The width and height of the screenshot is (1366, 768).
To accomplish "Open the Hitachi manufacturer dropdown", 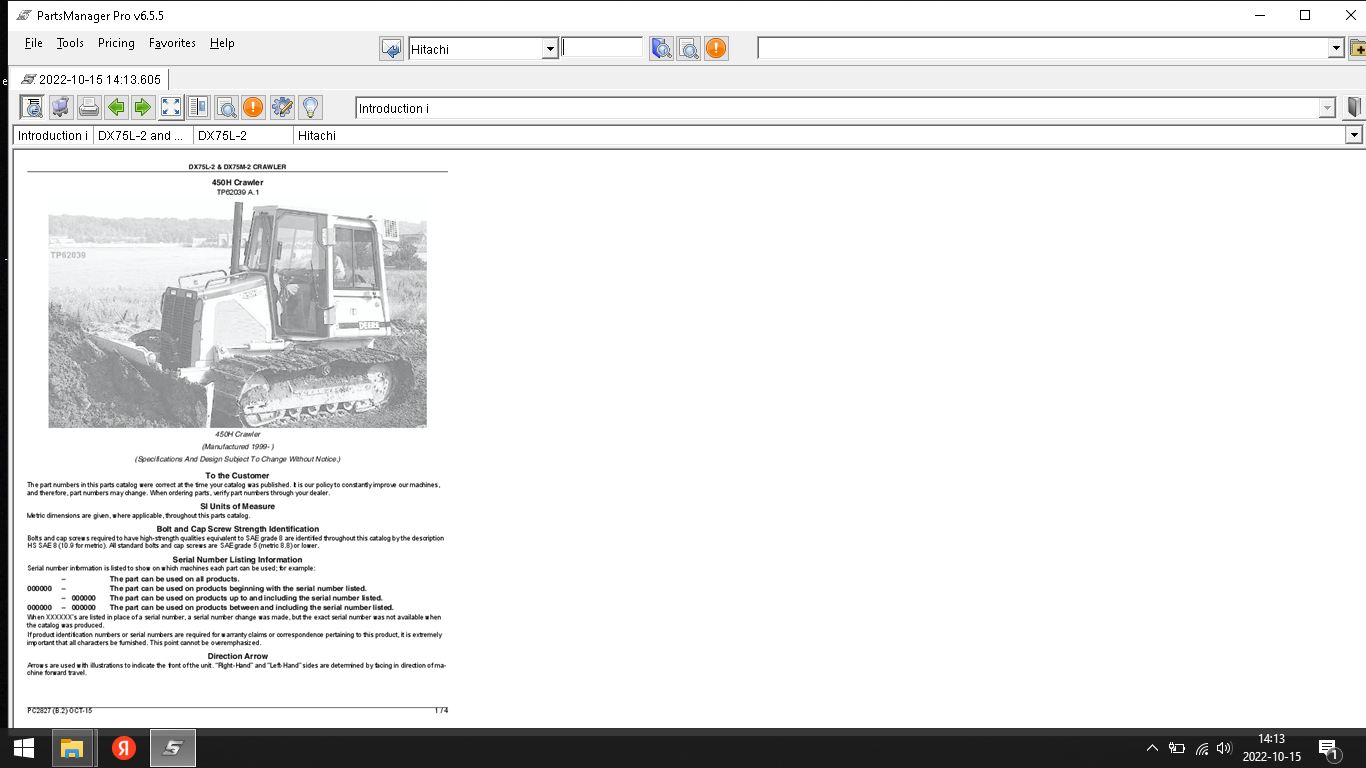I will click(549, 49).
